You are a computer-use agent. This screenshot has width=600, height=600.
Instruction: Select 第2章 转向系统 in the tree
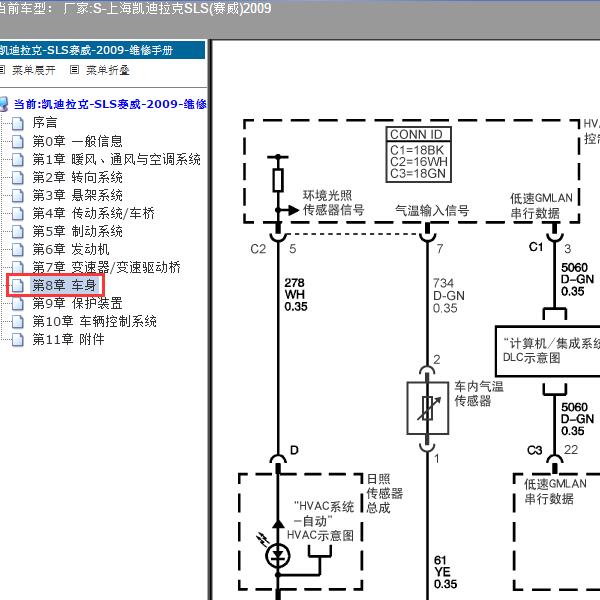pyautogui.click(x=77, y=177)
